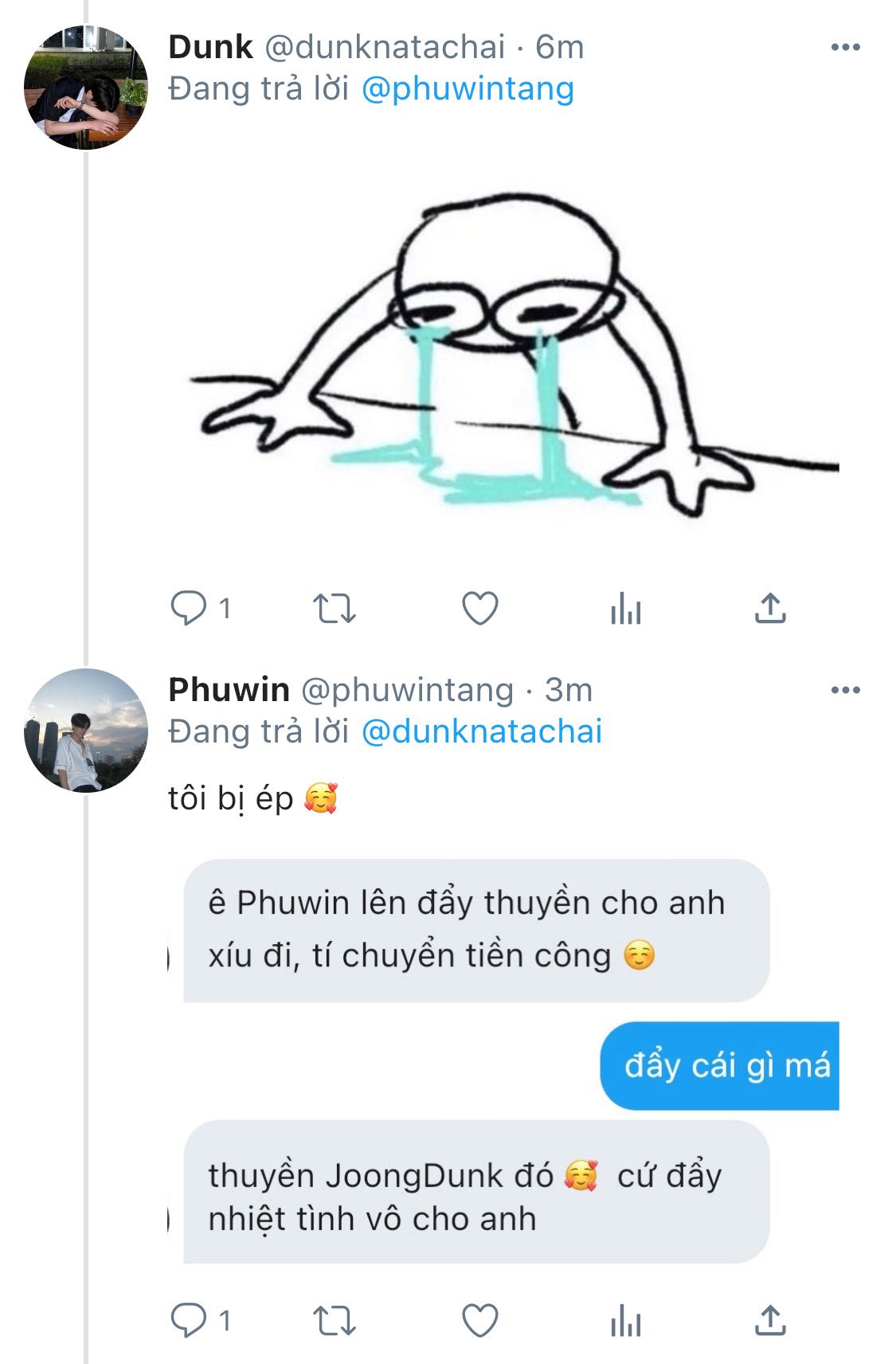Open the @phuwintang mention link
Viewport: 896px width, 1364px height.
(x=468, y=89)
